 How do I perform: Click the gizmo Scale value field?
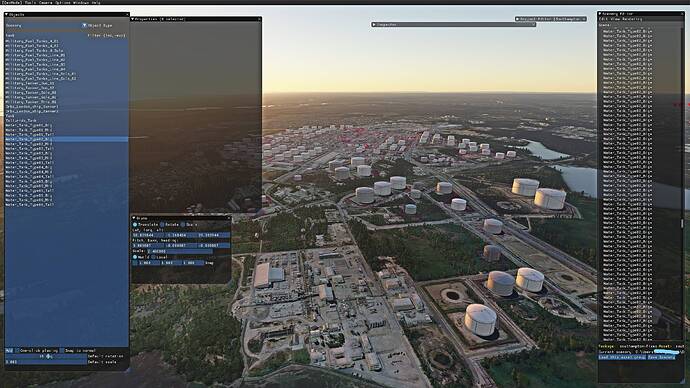tap(180, 251)
